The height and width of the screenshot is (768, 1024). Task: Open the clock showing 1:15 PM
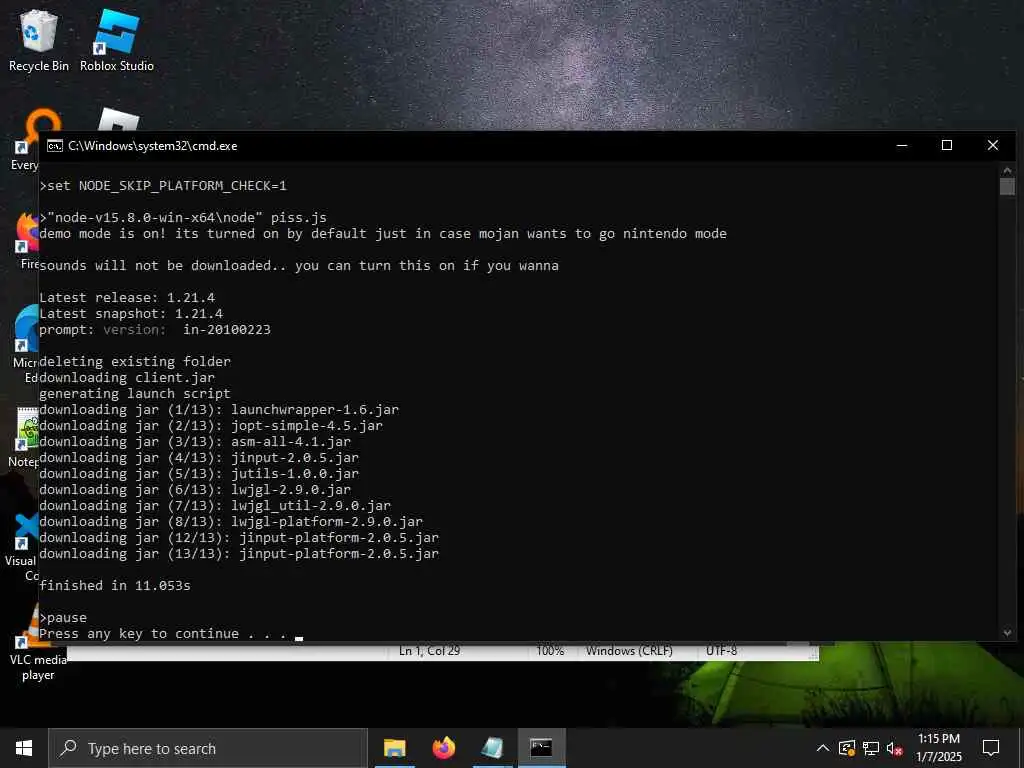click(938, 748)
